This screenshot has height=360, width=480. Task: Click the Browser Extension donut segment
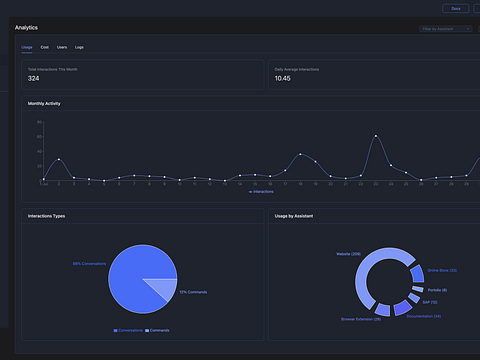pyautogui.click(x=382, y=310)
